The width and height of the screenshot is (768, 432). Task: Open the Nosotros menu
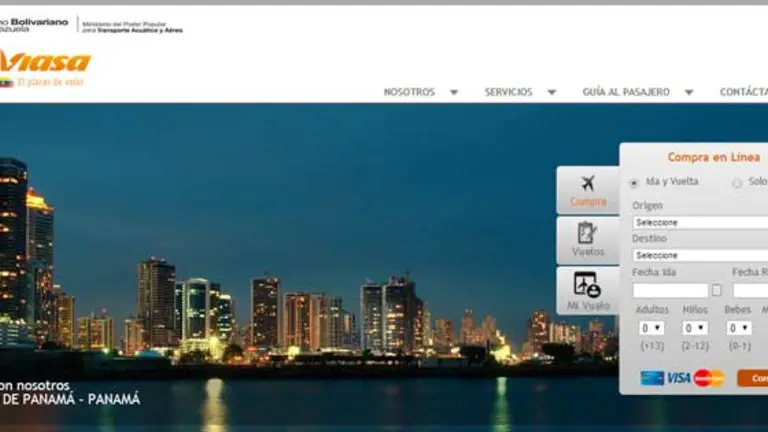pos(420,92)
